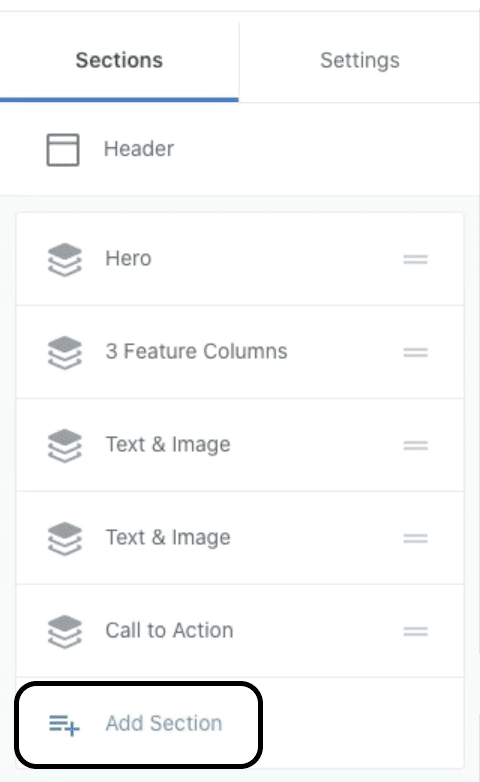
Task: Click layers icon of Text & Image below 3 Feature Columns
Action: pos(64,445)
